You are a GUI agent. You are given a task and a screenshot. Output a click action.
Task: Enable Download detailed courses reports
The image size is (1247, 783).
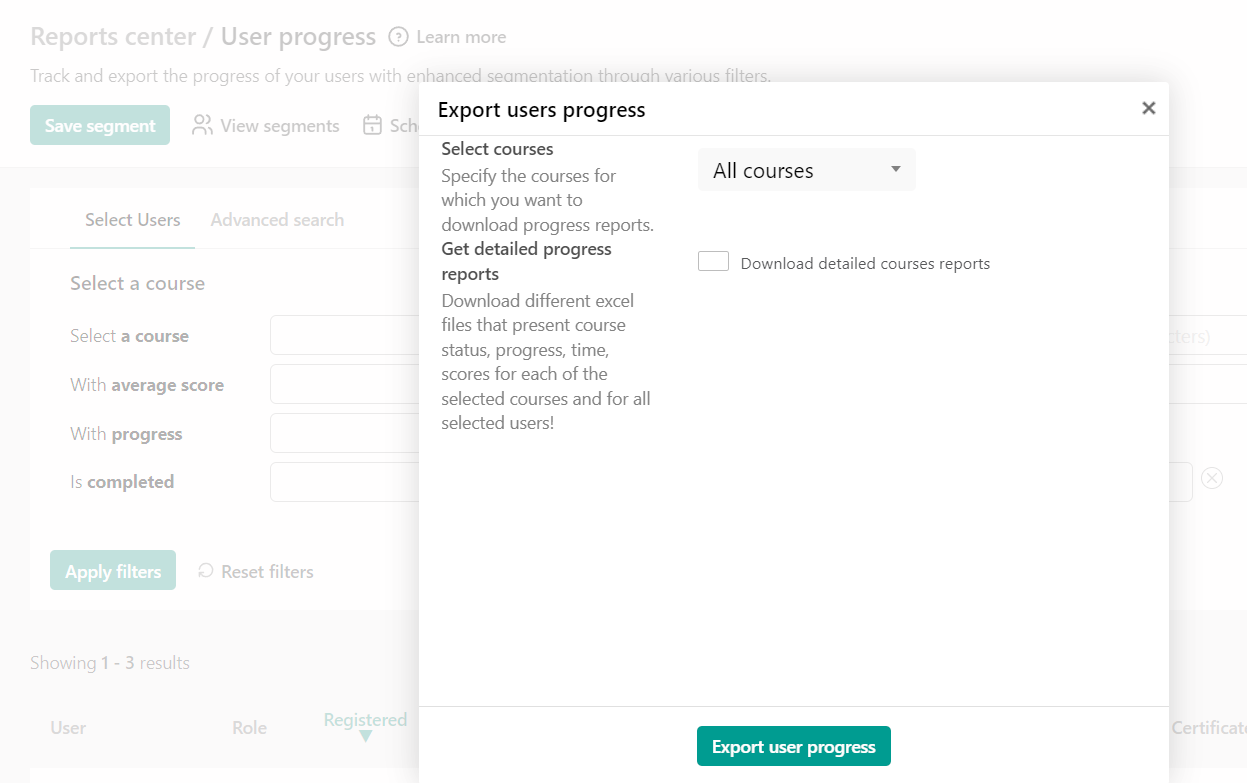[713, 260]
